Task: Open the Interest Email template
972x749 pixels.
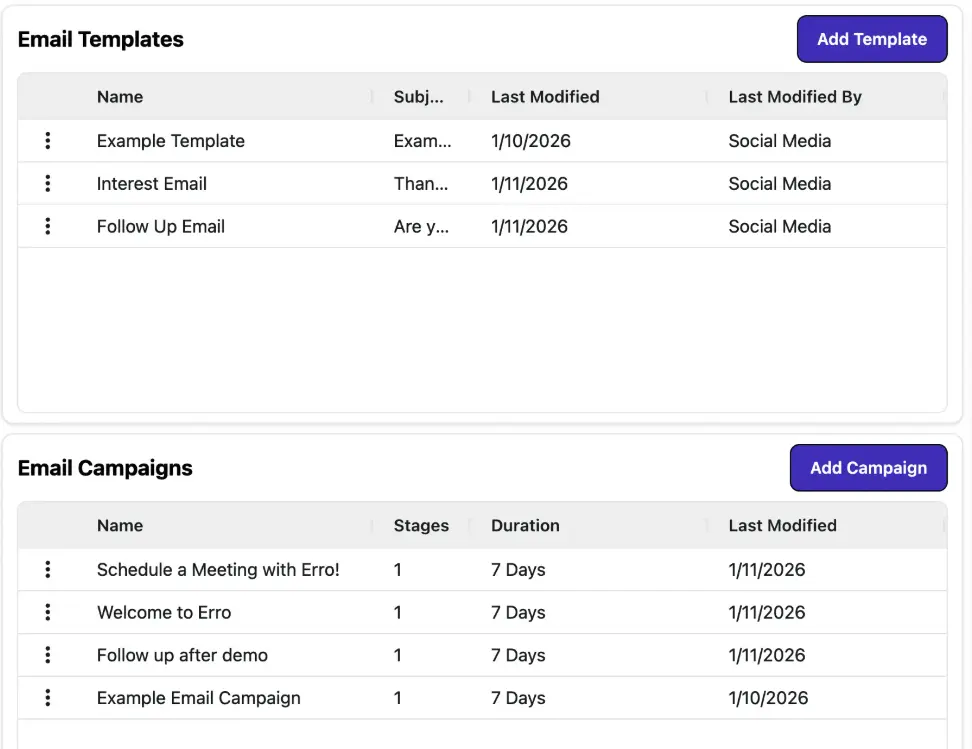Action: (x=151, y=183)
